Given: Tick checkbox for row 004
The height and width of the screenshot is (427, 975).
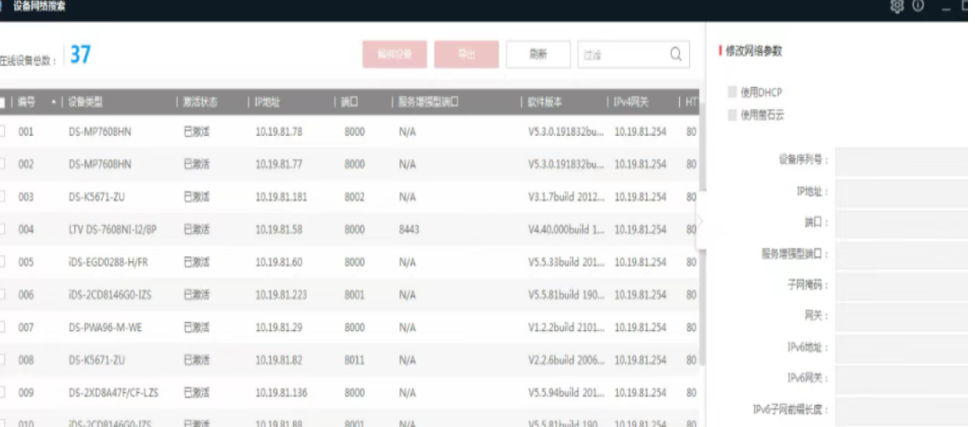Looking at the screenshot, I should pyautogui.click(x=3, y=229).
